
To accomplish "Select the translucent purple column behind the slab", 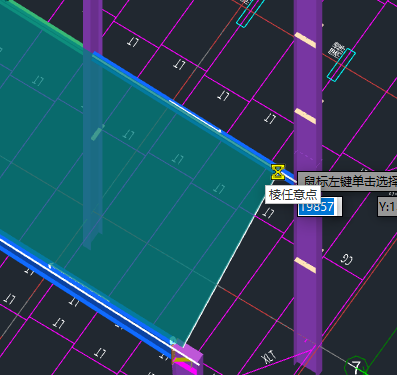I will point(93,123).
